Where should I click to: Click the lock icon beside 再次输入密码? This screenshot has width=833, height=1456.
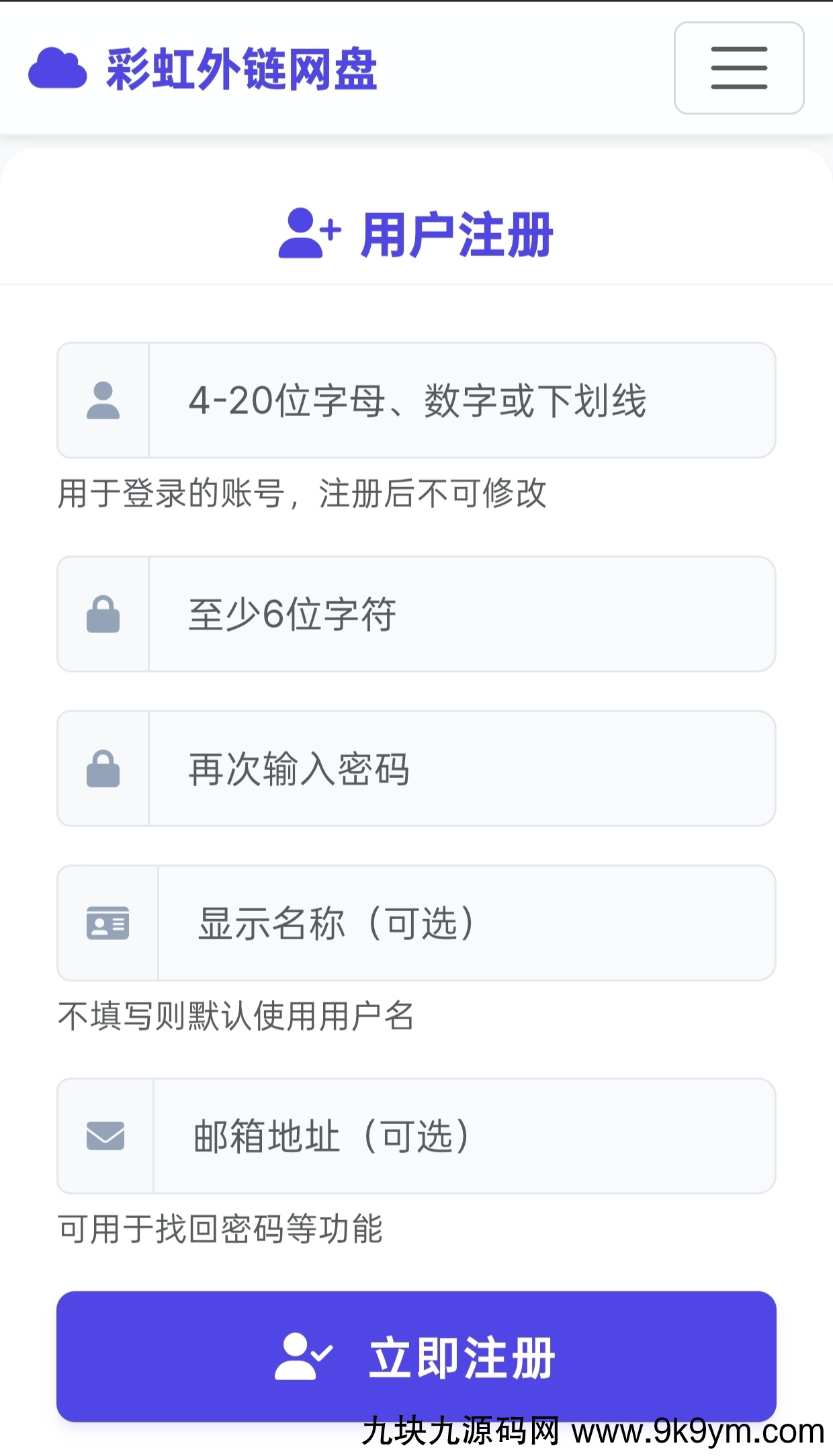coord(103,769)
